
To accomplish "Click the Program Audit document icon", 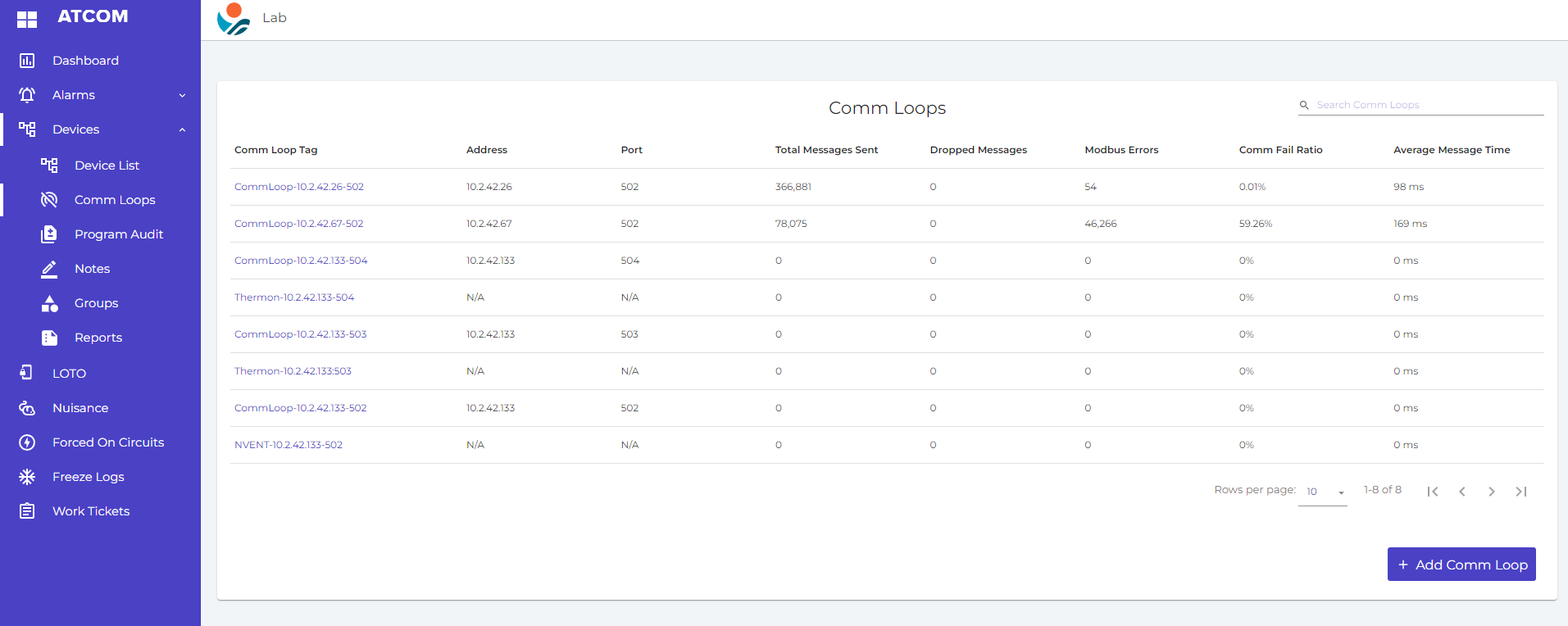I will tap(49, 234).
